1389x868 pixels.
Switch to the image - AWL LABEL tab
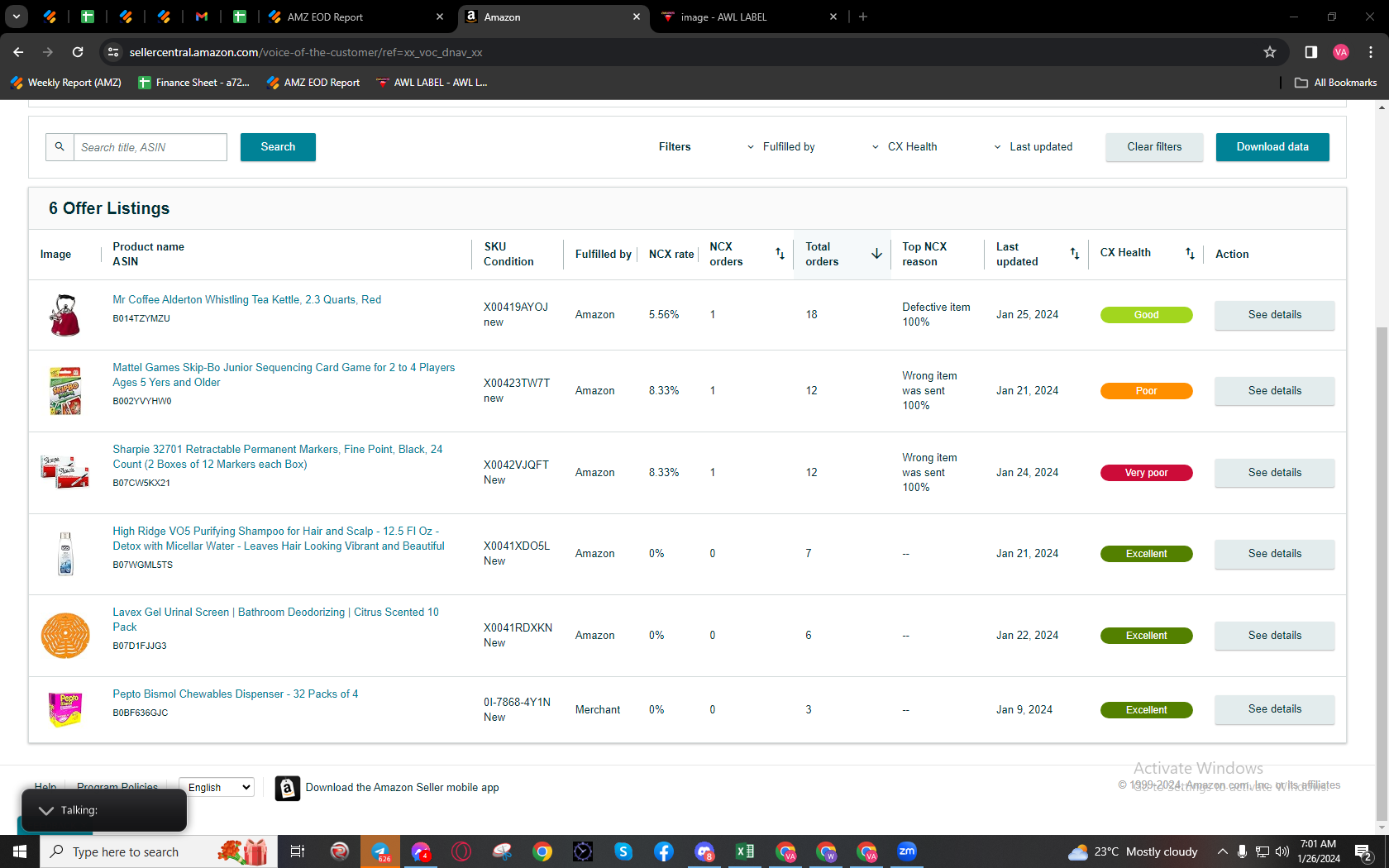tap(751, 17)
